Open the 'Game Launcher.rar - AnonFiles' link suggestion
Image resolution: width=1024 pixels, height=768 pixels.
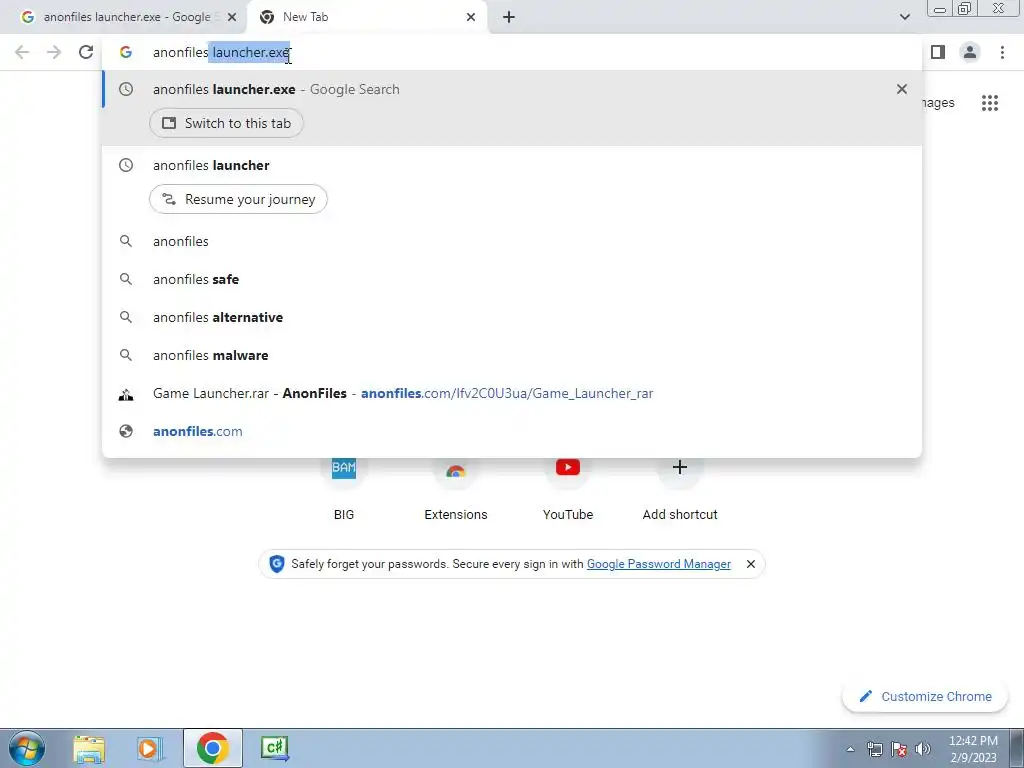(x=512, y=393)
